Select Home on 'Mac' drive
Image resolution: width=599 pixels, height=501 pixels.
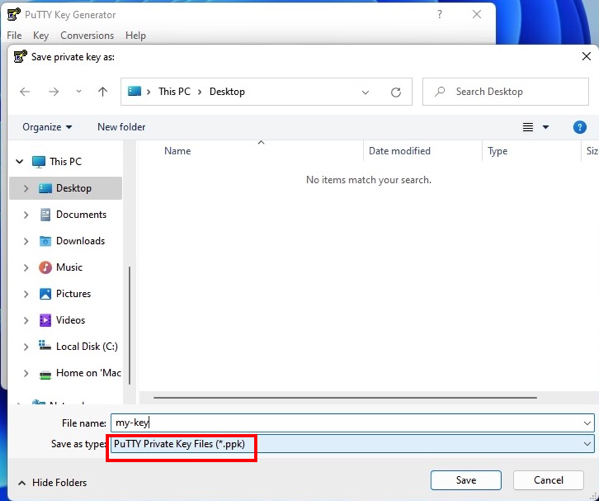click(x=80, y=373)
